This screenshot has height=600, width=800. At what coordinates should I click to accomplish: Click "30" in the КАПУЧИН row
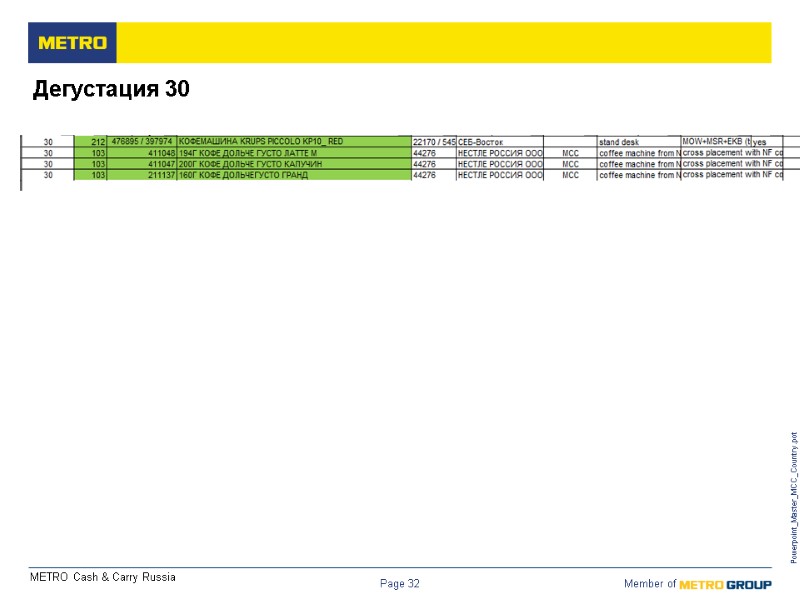tap(48, 164)
